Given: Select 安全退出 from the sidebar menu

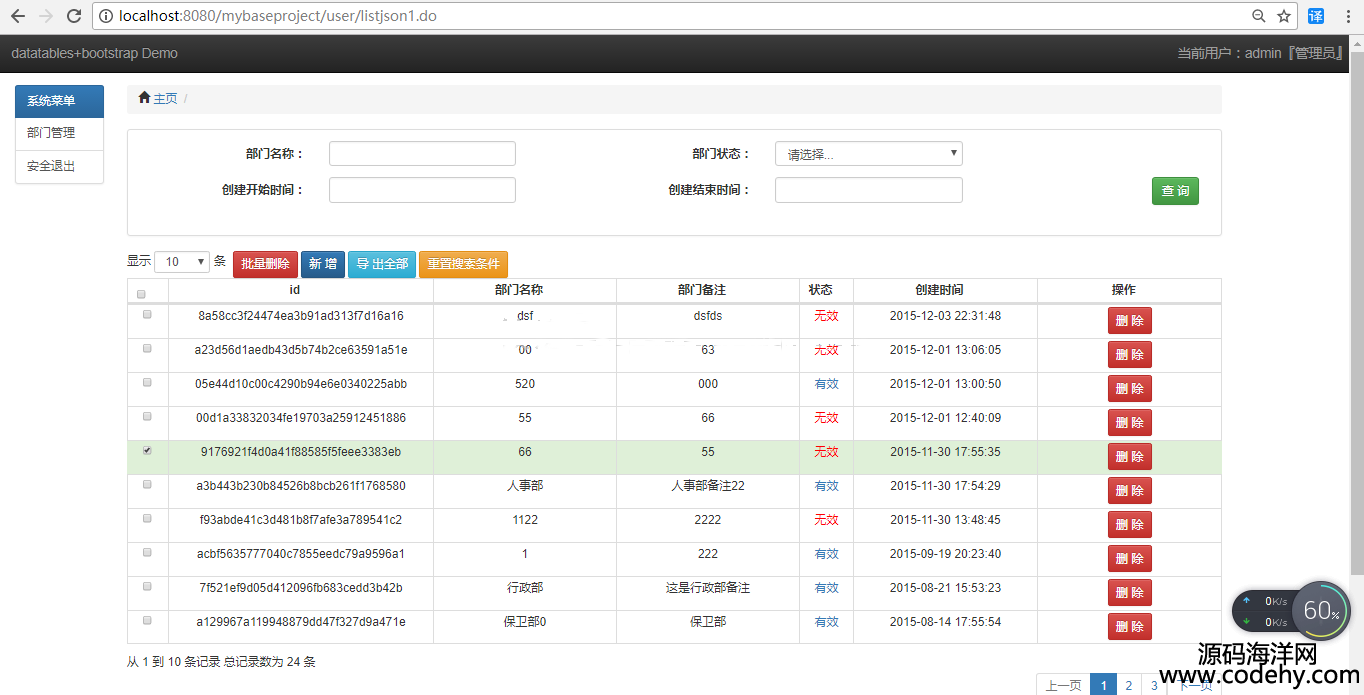Looking at the screenshot, I should click(x=51, y=166).
